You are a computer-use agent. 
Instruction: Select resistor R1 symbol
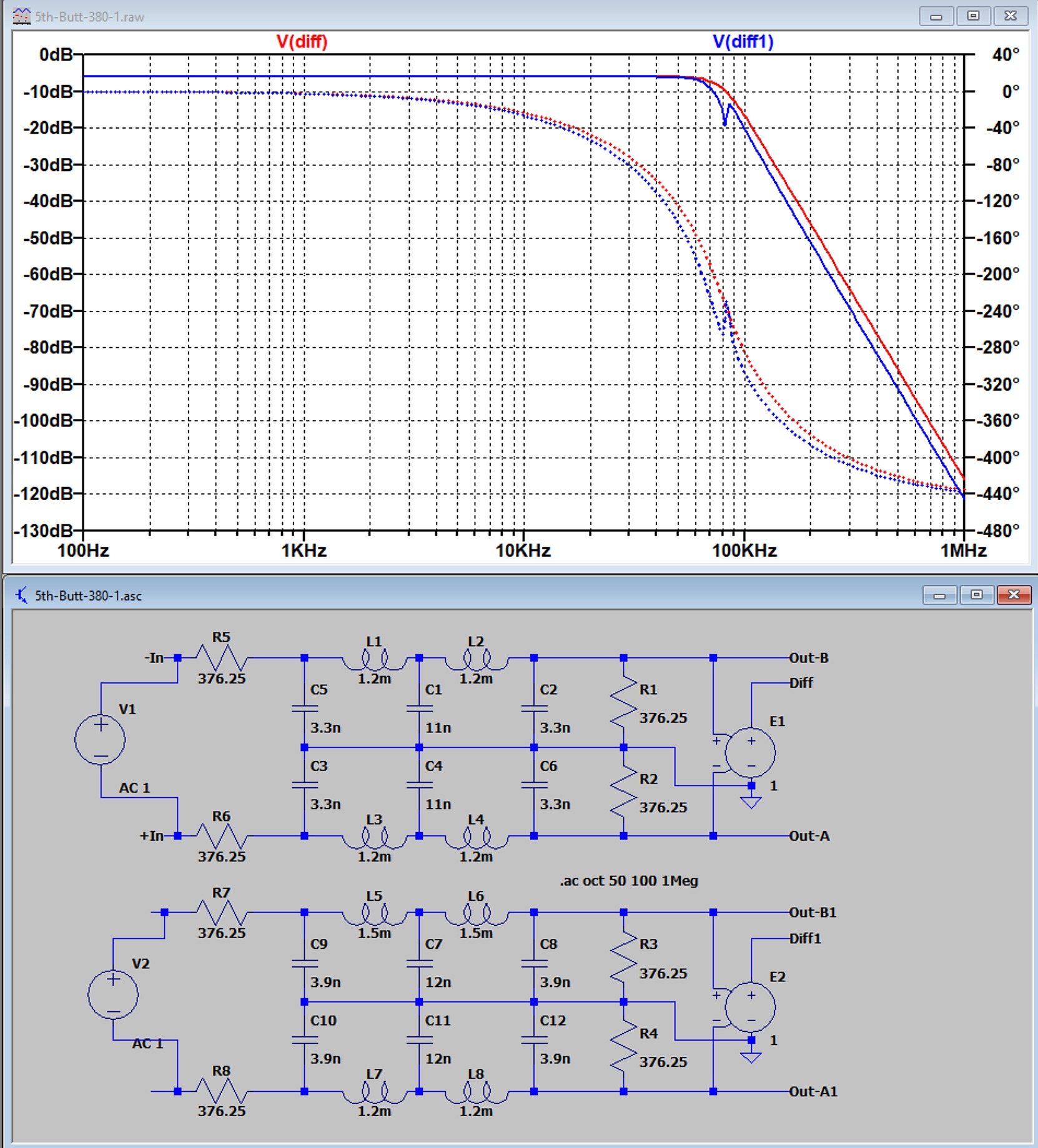(x=623, y=703)
